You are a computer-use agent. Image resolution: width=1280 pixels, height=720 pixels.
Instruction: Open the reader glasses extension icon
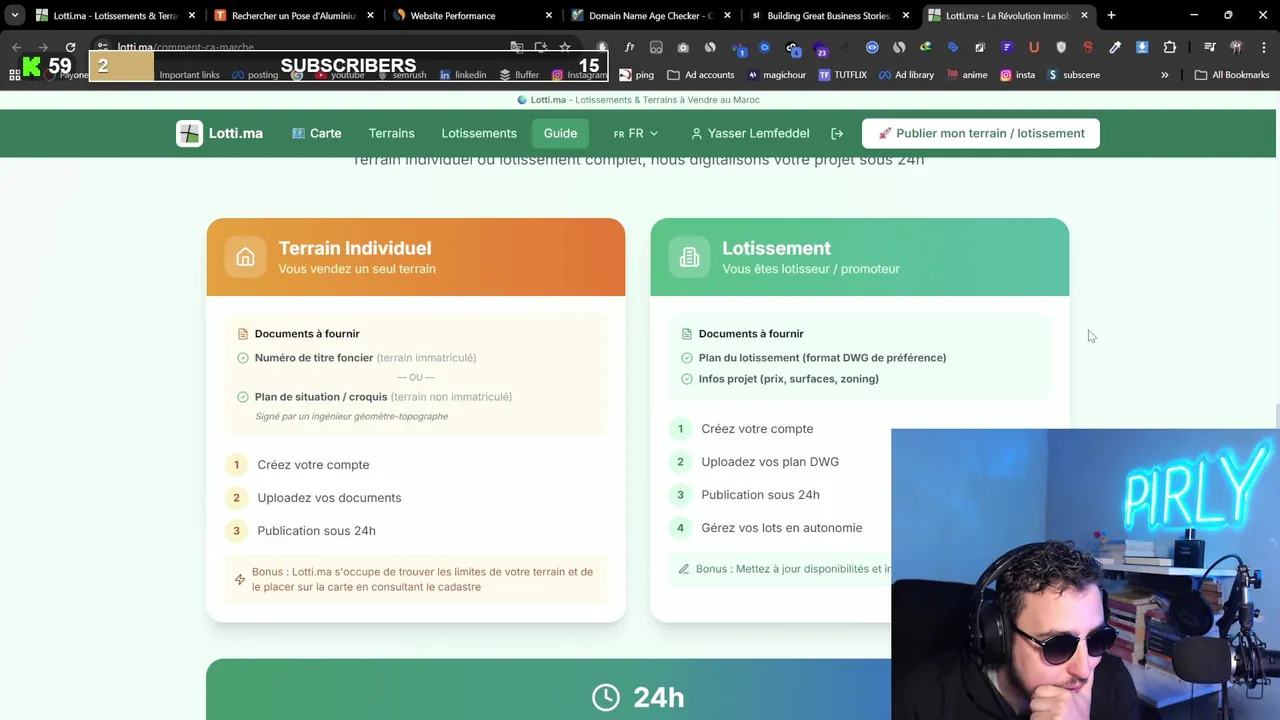click(656, 47)
